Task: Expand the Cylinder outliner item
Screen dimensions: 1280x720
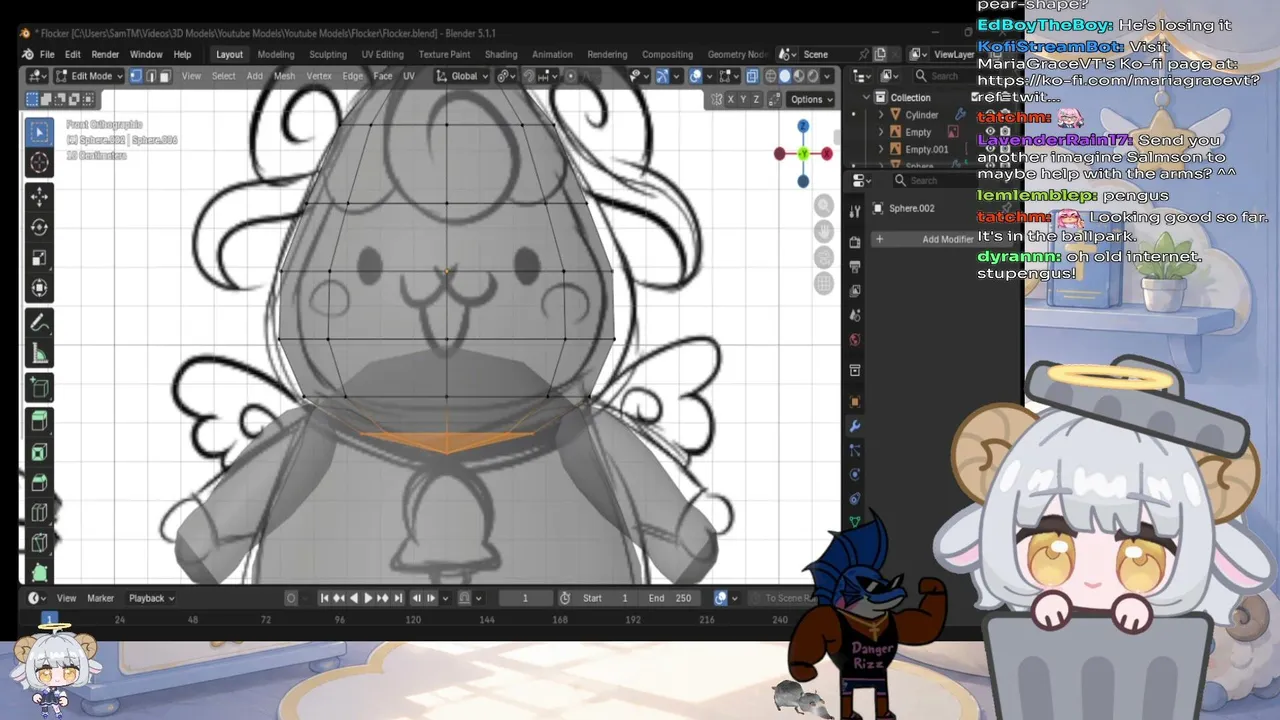Action: pos(881,115)
